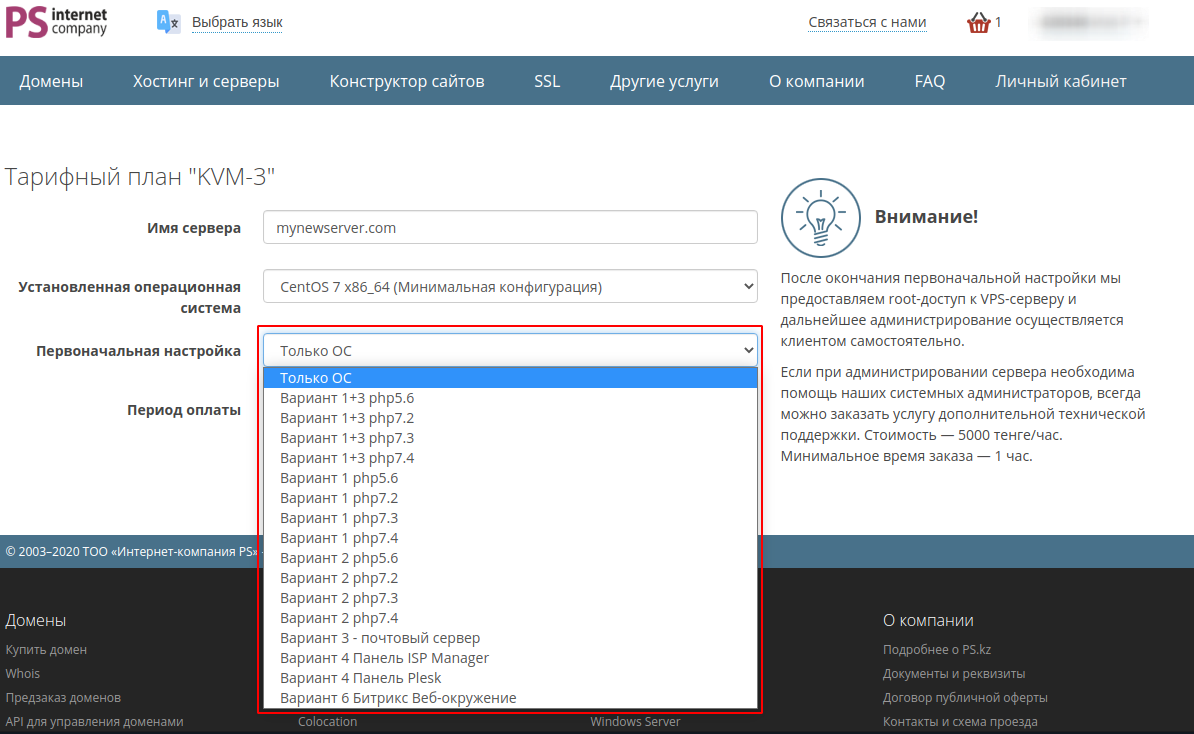Viewport: 1194px width, 734px height.
Task: Select Вариант 6 Битрикс Веб-окружение option
Action: 510,697
